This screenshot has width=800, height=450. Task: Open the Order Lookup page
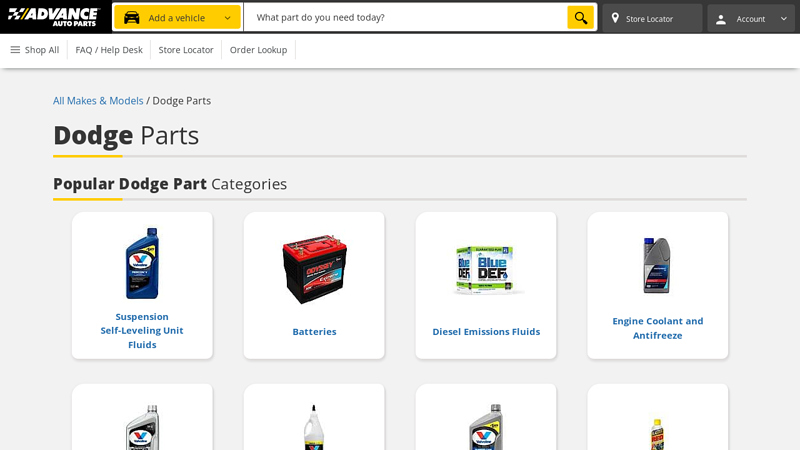(258, 50)
